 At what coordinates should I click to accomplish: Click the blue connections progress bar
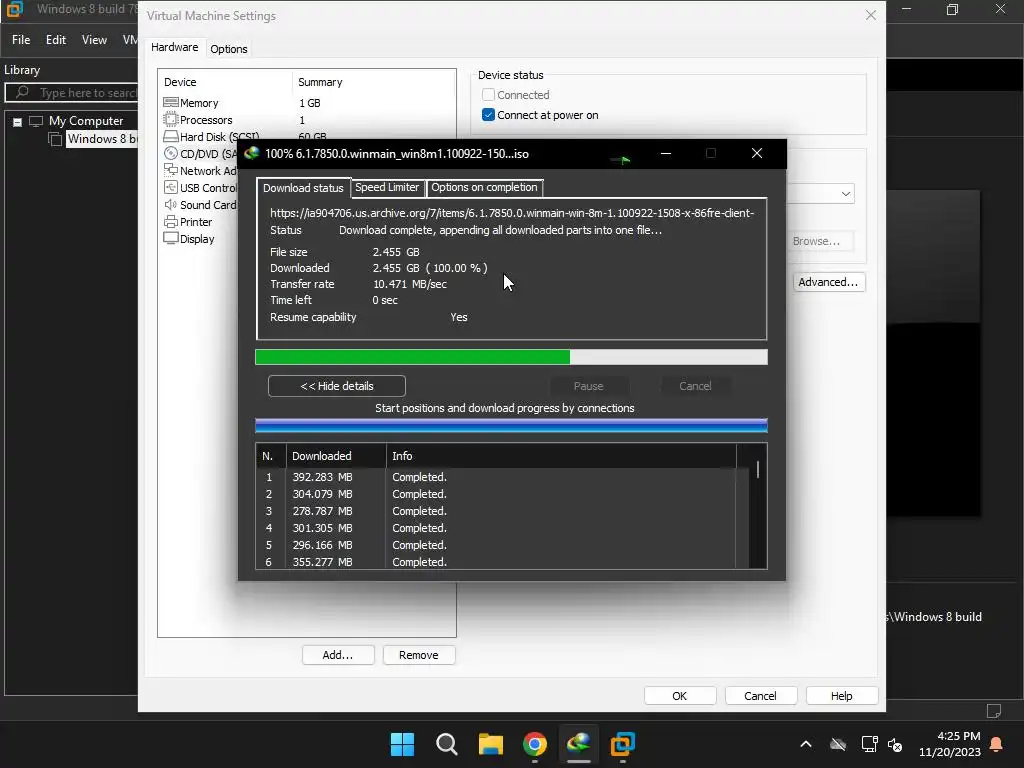pos(511,426)
